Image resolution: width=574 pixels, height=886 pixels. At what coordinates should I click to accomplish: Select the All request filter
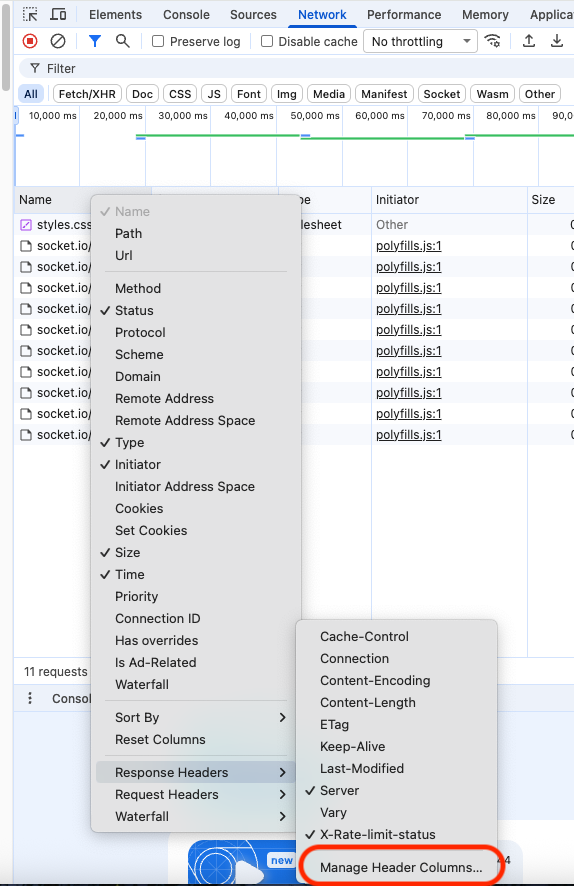[x=31, y=94]
